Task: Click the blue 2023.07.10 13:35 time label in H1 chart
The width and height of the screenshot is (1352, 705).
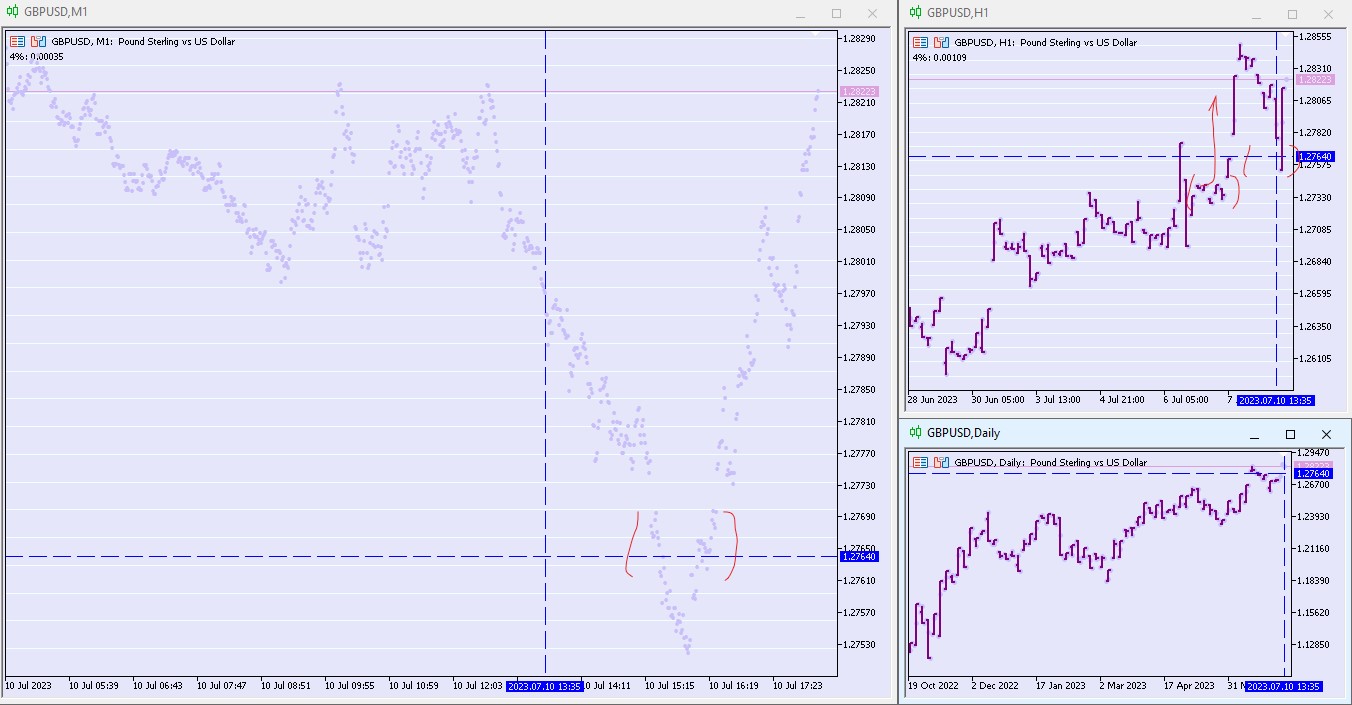Action: point(1275,400)
